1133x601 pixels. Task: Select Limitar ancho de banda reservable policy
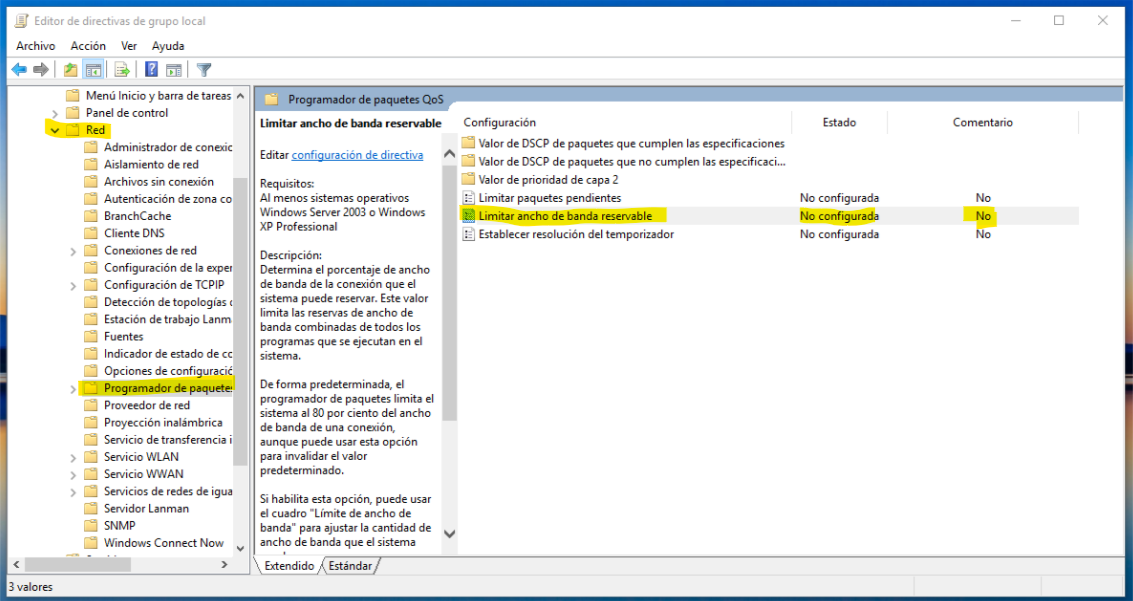tap(565, 216)
